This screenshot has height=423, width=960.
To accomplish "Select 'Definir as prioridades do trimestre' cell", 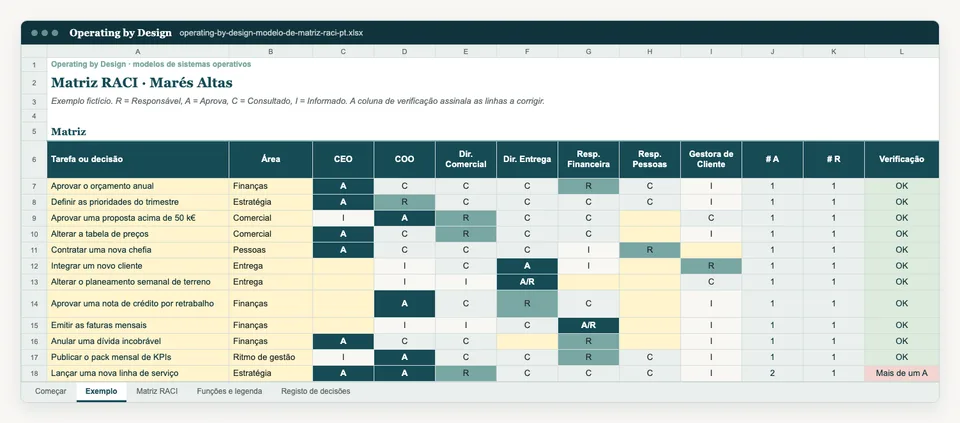I will click(x=138, y=202).
